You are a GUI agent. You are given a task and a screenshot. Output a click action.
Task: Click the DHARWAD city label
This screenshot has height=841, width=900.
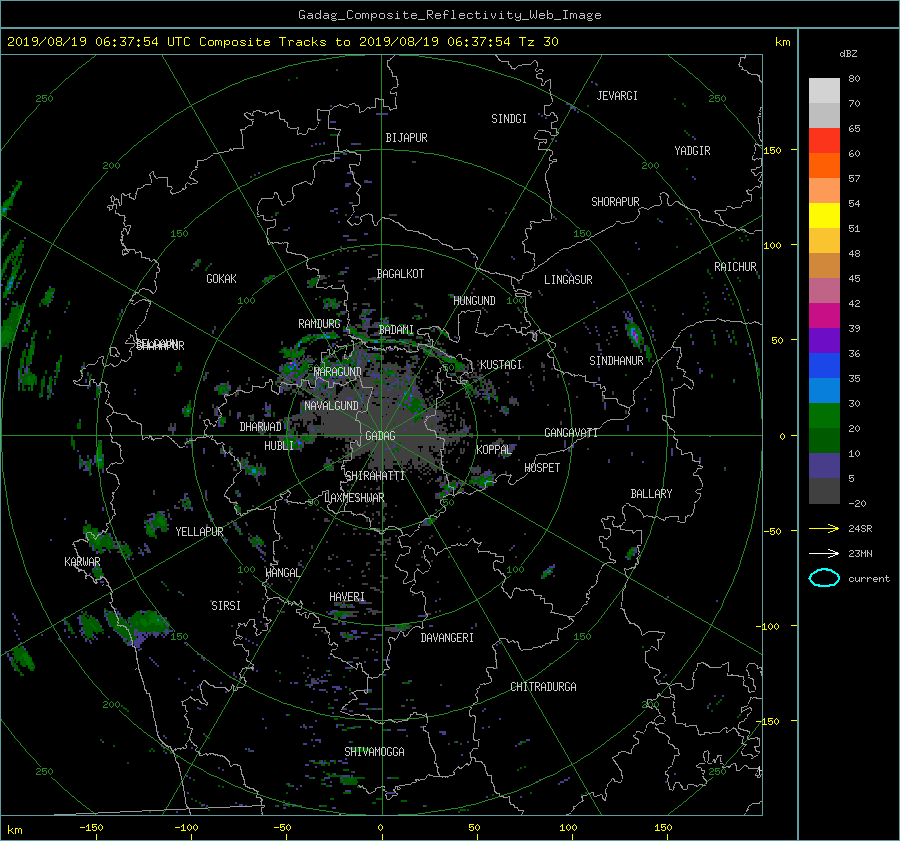click(260, 427)
